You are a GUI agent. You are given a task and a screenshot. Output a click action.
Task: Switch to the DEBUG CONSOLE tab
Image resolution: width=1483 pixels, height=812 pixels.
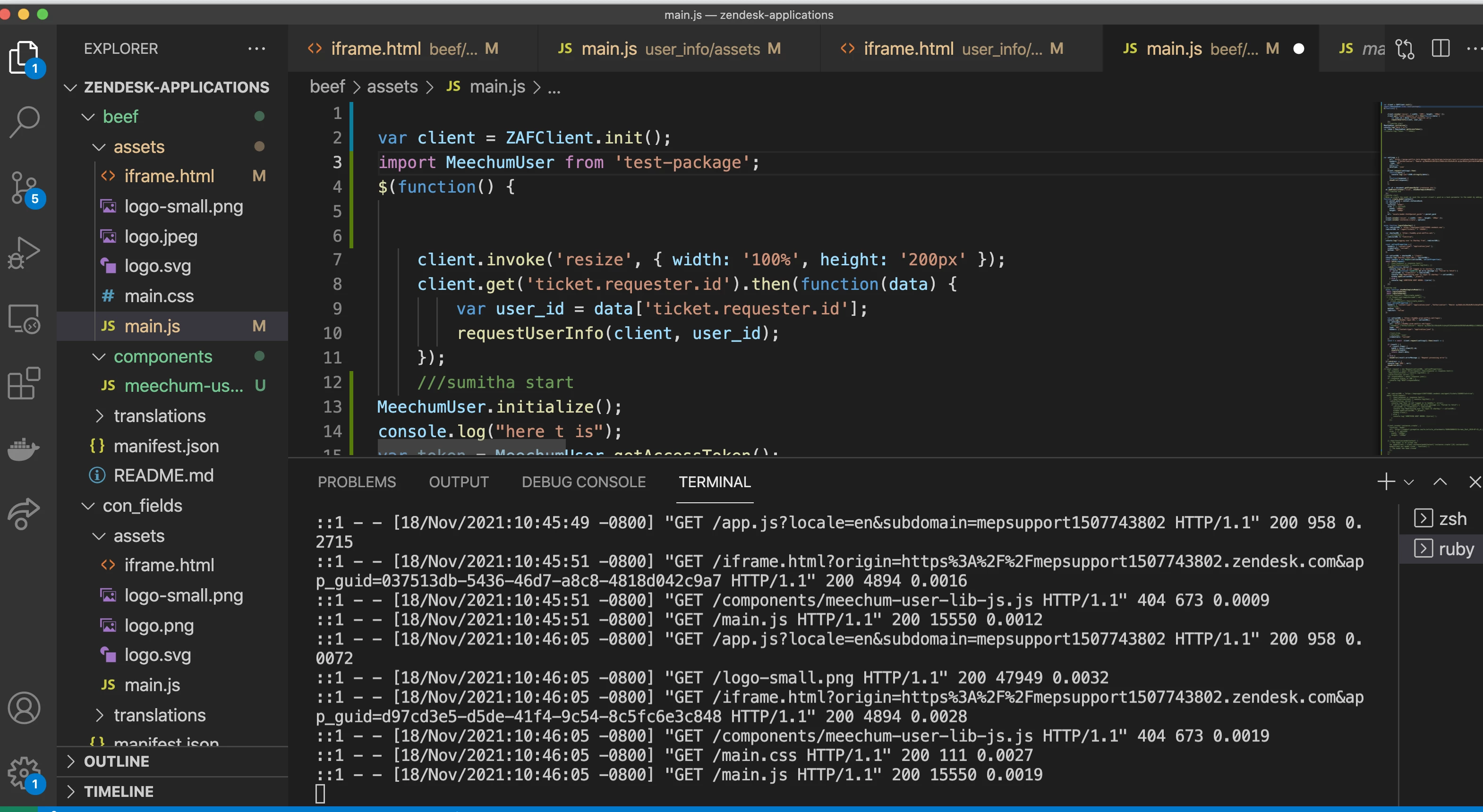point(583,482)
